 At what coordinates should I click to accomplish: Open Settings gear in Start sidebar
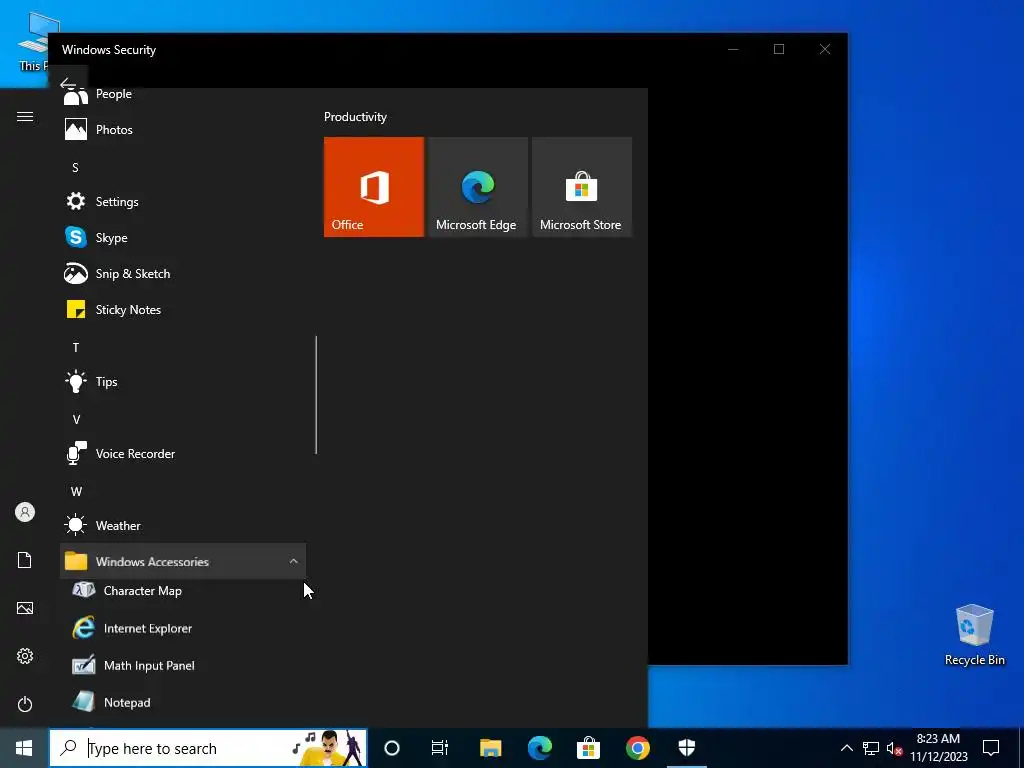tap(25, 656)
